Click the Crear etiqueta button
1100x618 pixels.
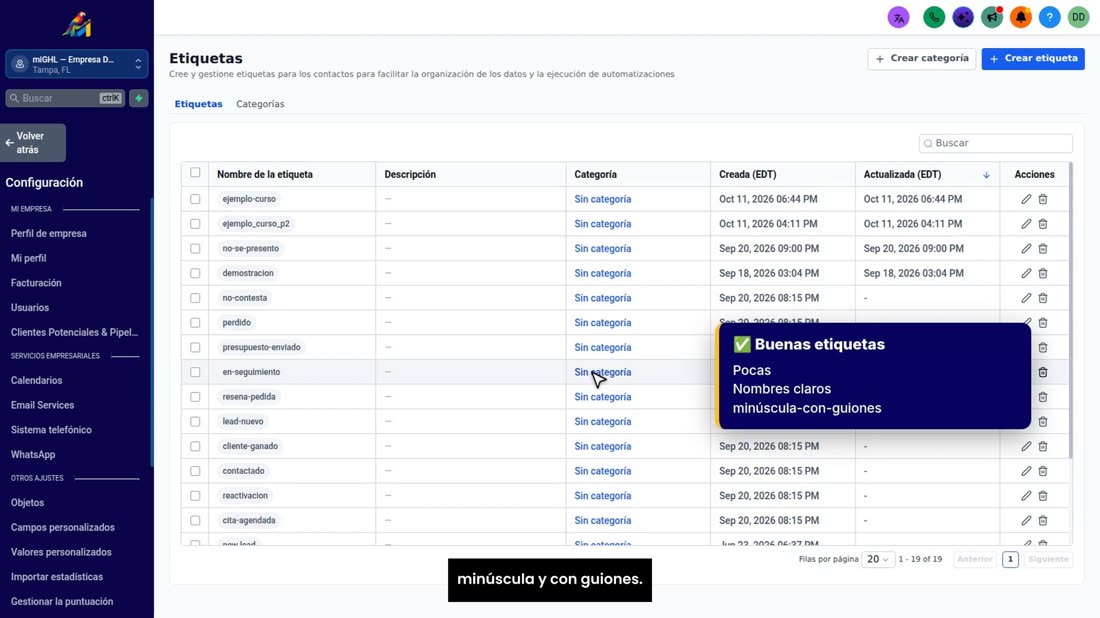(1033, 59)
